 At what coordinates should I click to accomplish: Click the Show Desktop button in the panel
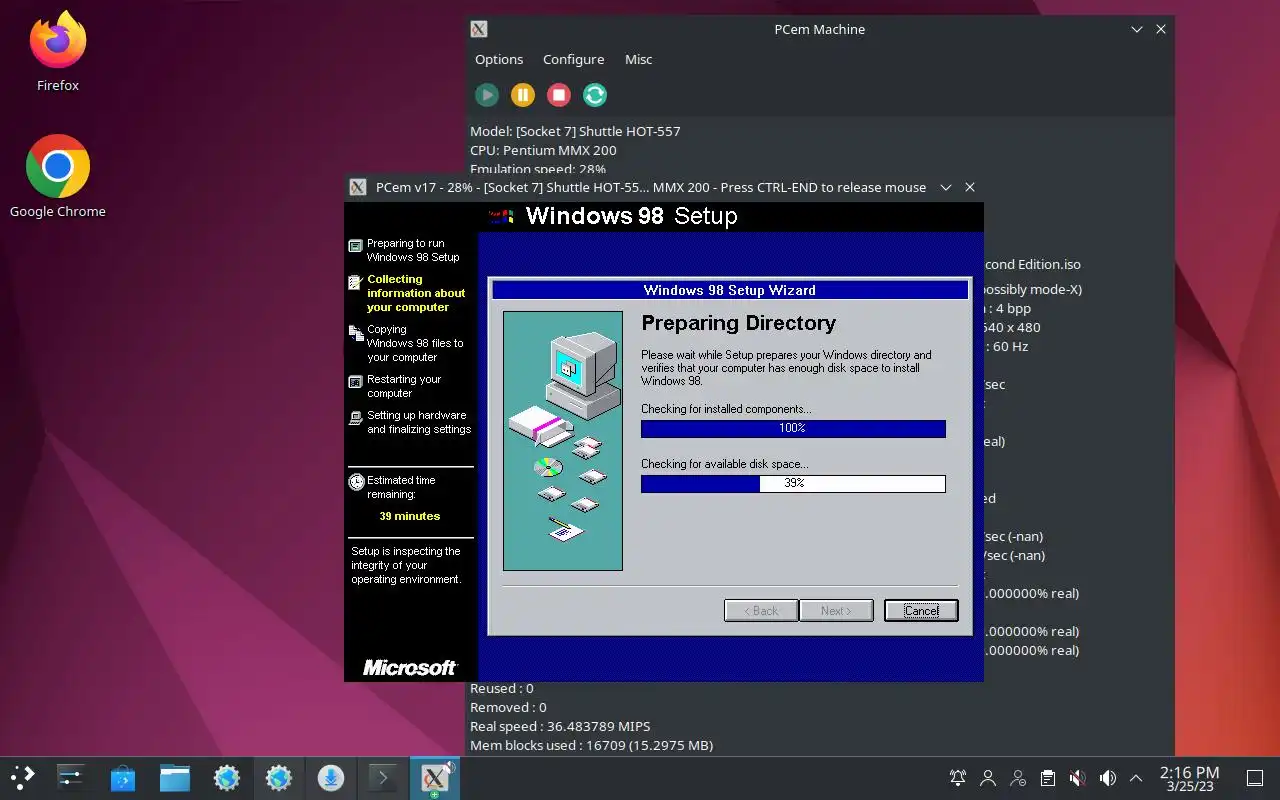pyautogui.click(x=1254, y=778)
